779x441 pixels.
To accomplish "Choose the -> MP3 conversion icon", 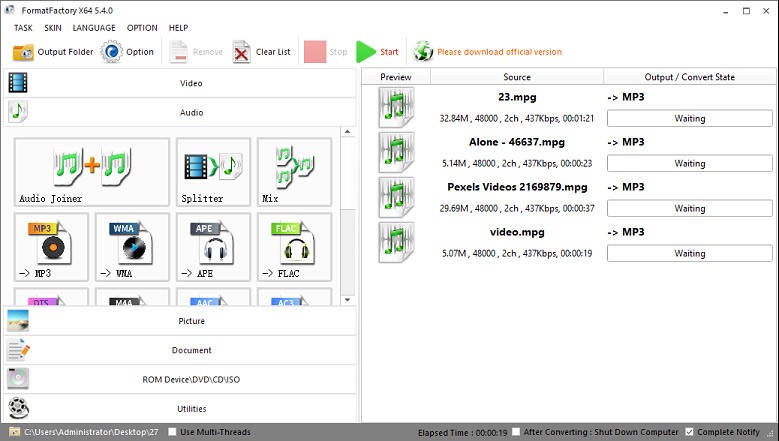I will (x=51, y=247).
